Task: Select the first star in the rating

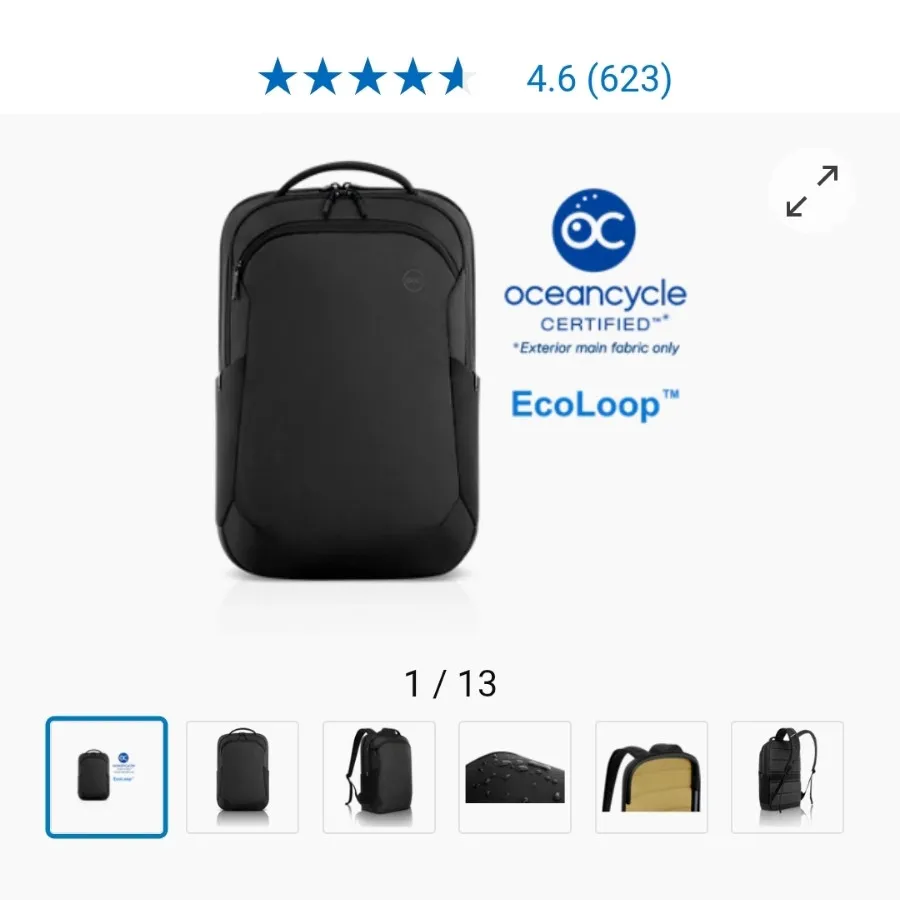Action: (278, 76)
